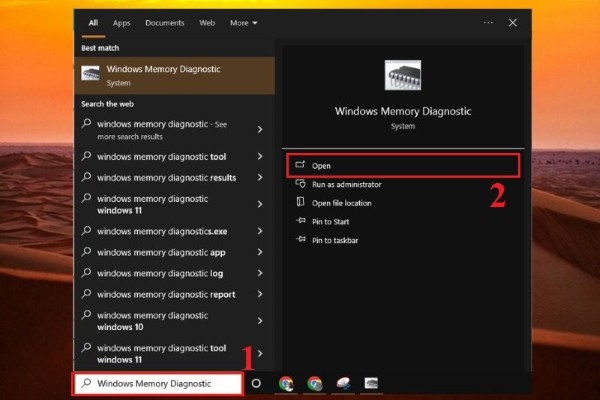Choose Run as administrator

[x=346, y=184]
